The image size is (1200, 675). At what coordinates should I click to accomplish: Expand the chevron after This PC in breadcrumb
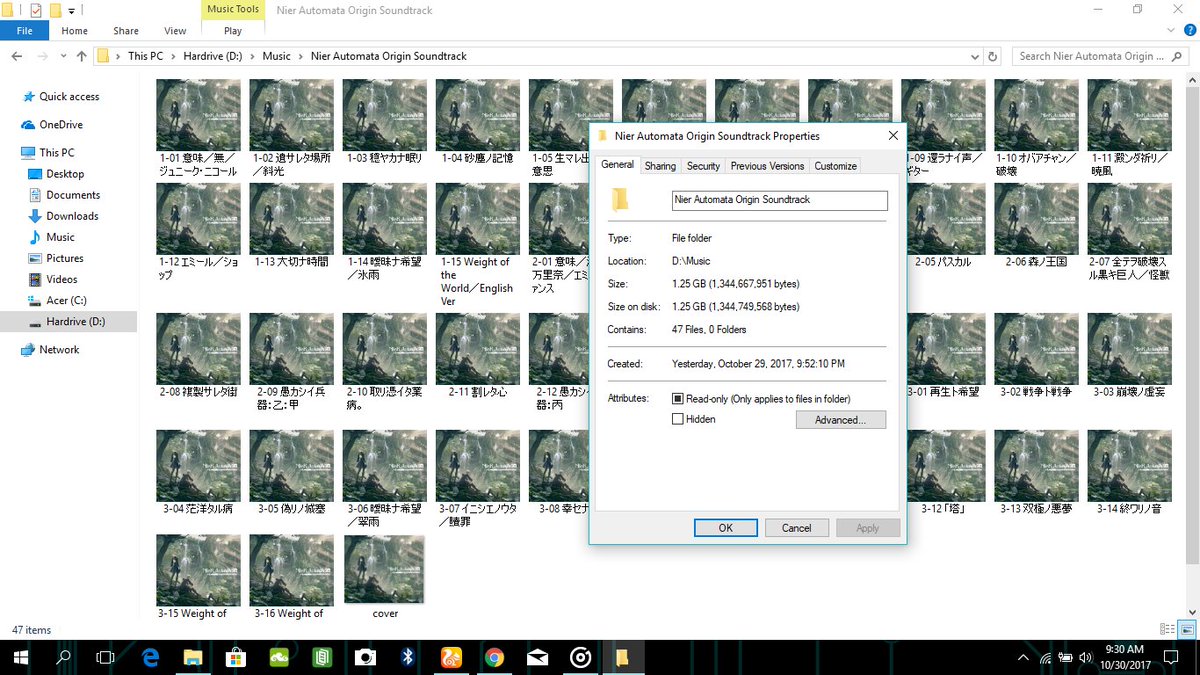173,57
